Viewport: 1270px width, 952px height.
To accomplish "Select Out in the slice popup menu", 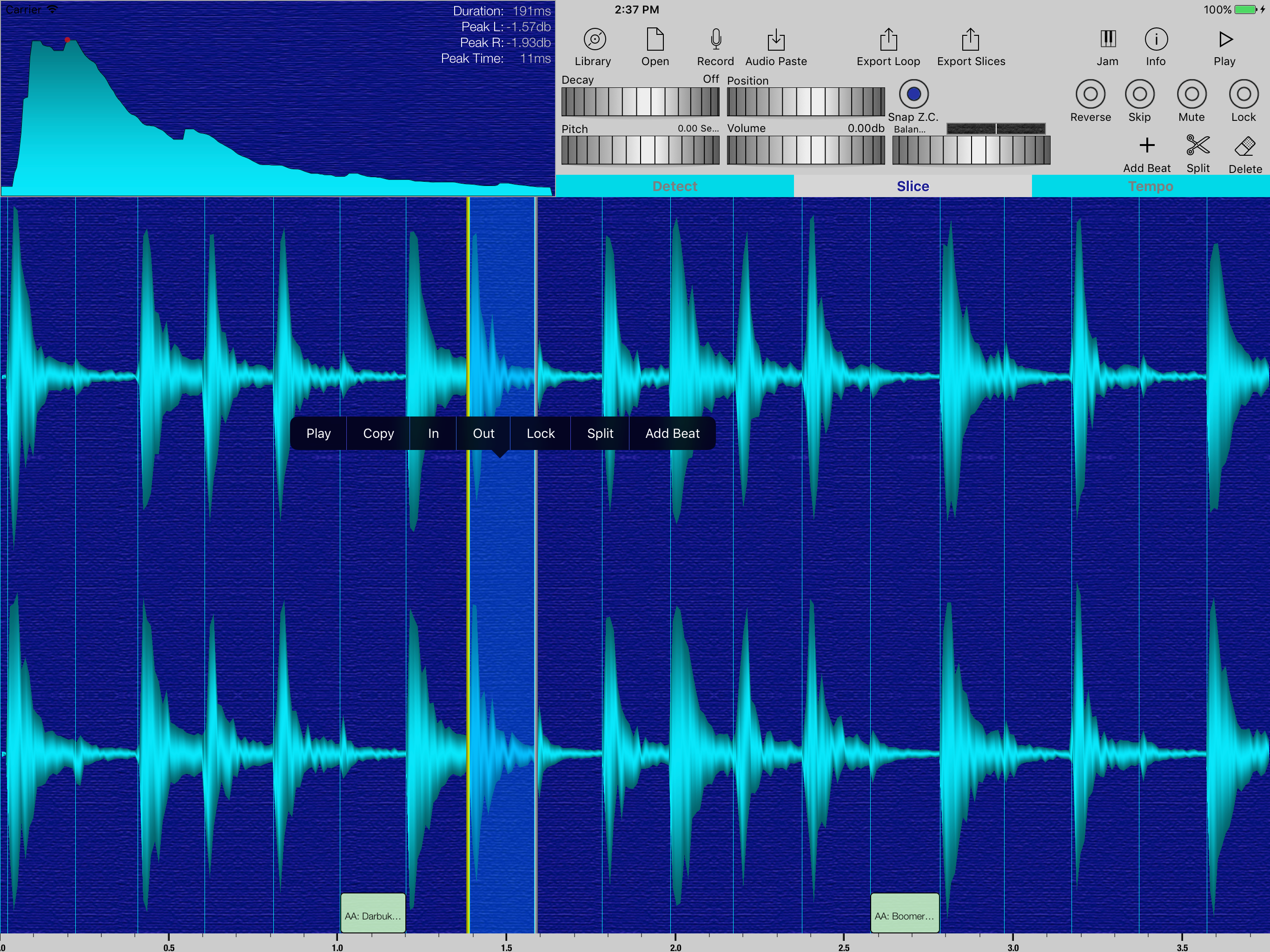I will [483, 434].
